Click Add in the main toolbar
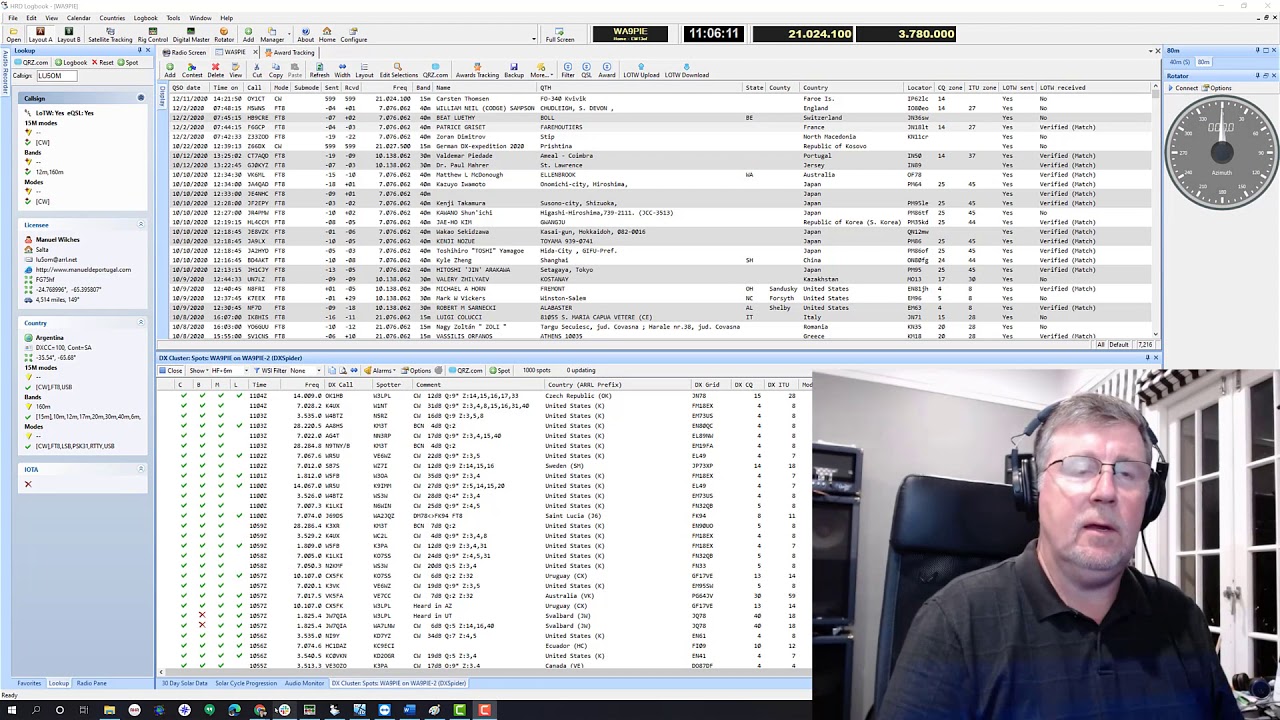 coord(248,35)
